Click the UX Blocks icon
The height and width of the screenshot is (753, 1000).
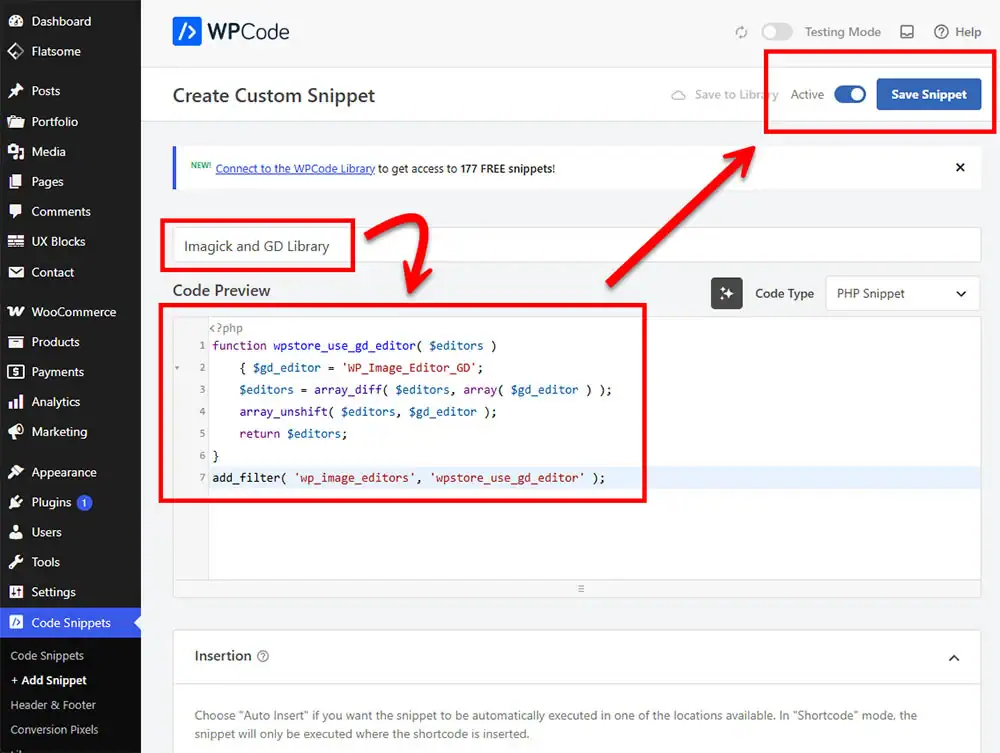pyautogui.click(x=16, y=241)
